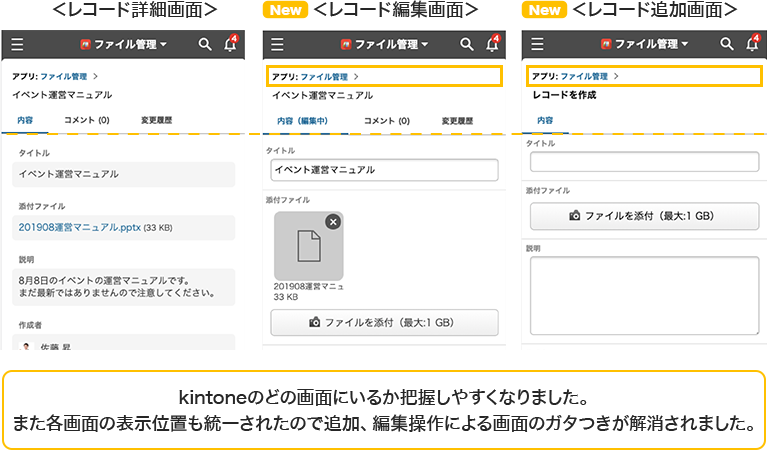Switch to コメント (0) tab in detail screen

[x=87, y=120]
